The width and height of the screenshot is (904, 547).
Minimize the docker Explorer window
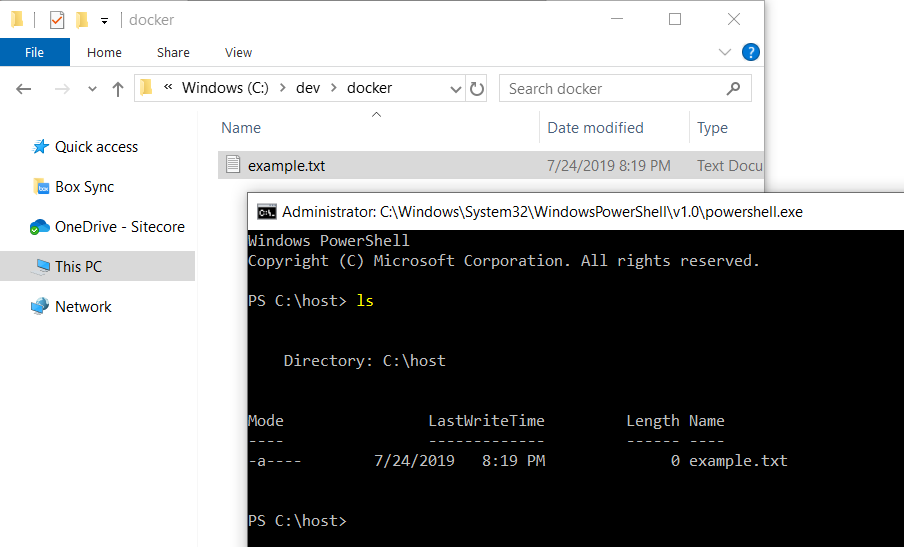point(617,19)
